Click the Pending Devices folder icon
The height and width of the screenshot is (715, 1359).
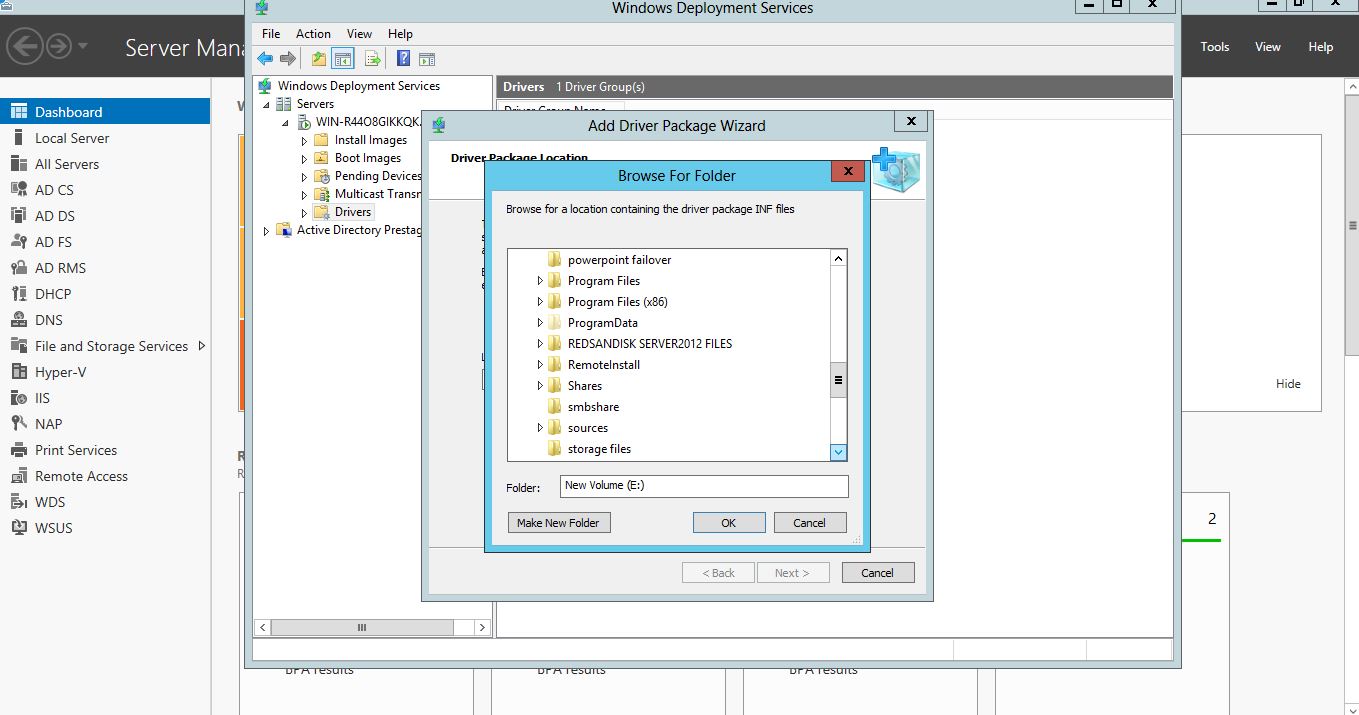point(321,176)
